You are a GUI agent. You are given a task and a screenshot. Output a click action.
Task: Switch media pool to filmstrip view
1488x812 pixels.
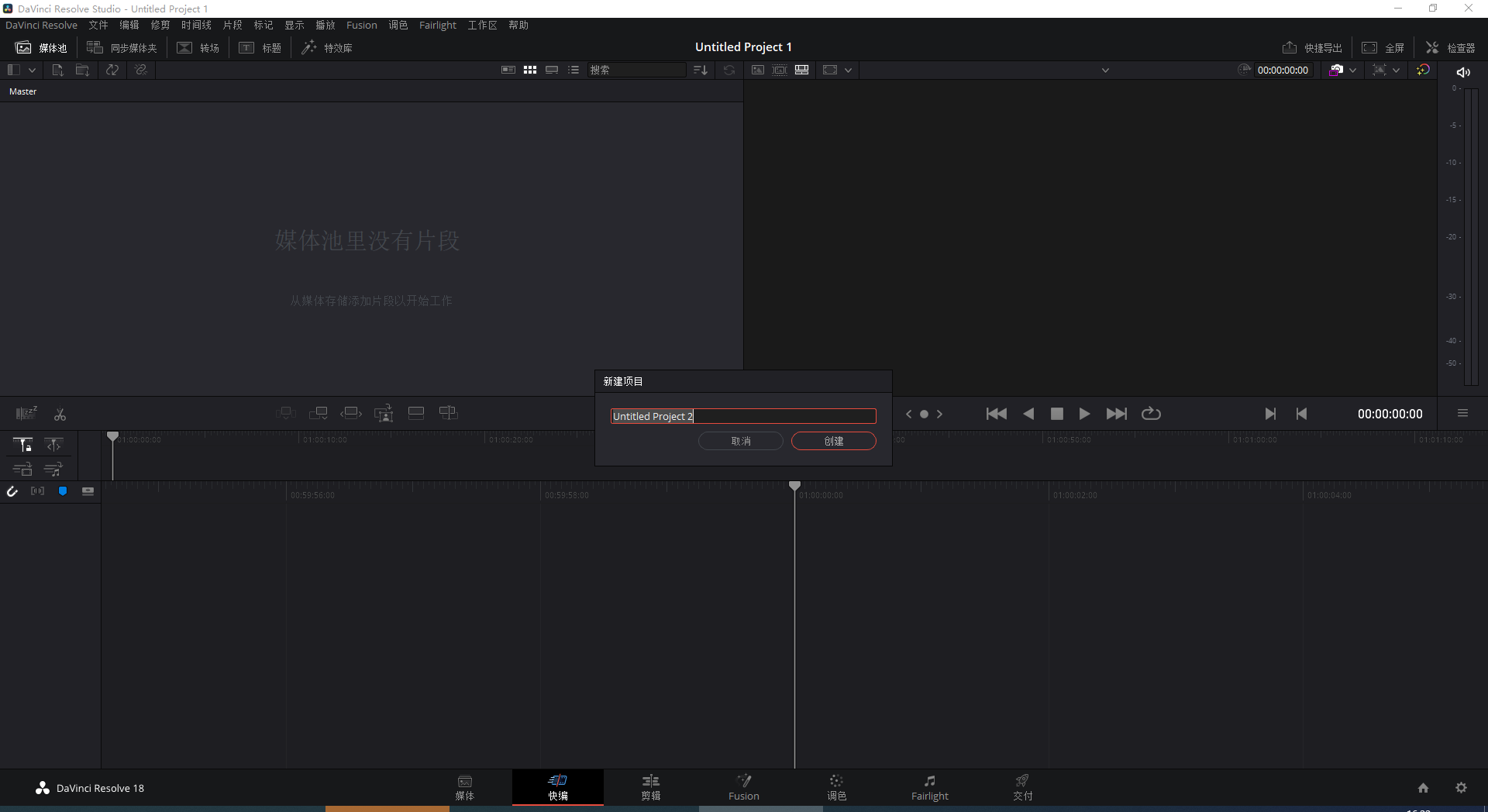(x=552, y=70)
